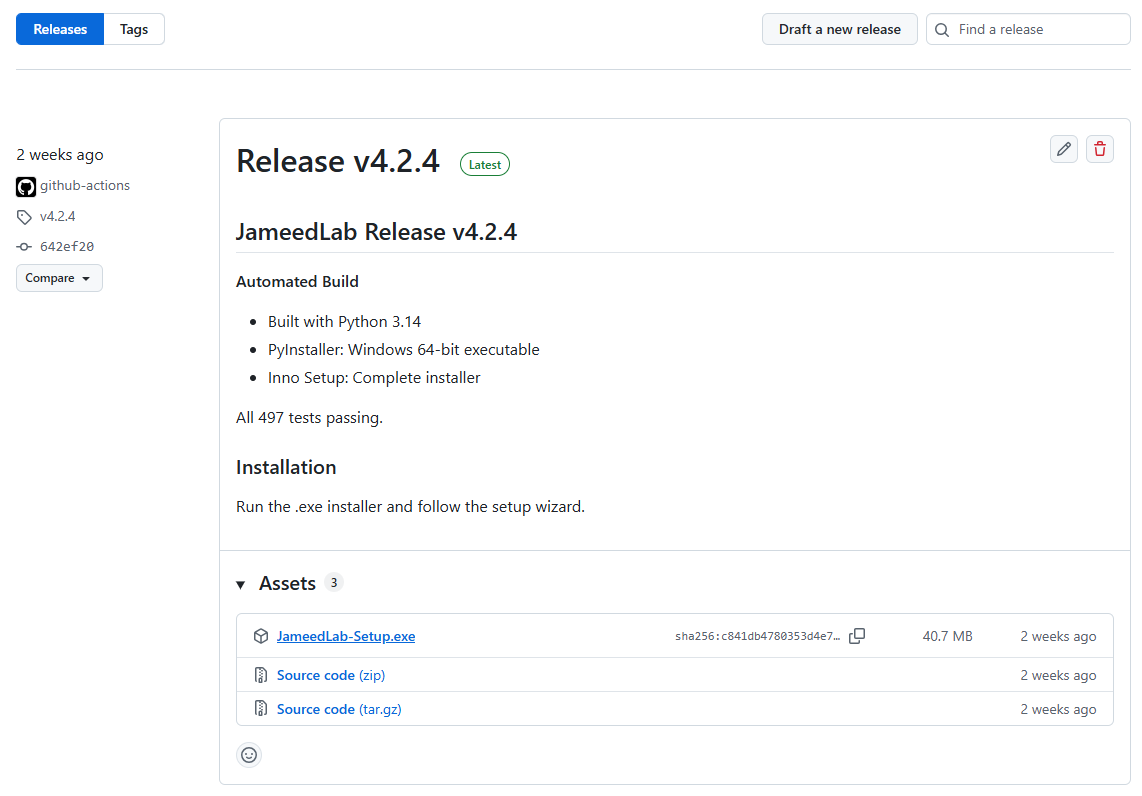The image size is (1142, 796).
Task: Click the Assets heading label
Action: pyautogui.click(x=288, y=583)
